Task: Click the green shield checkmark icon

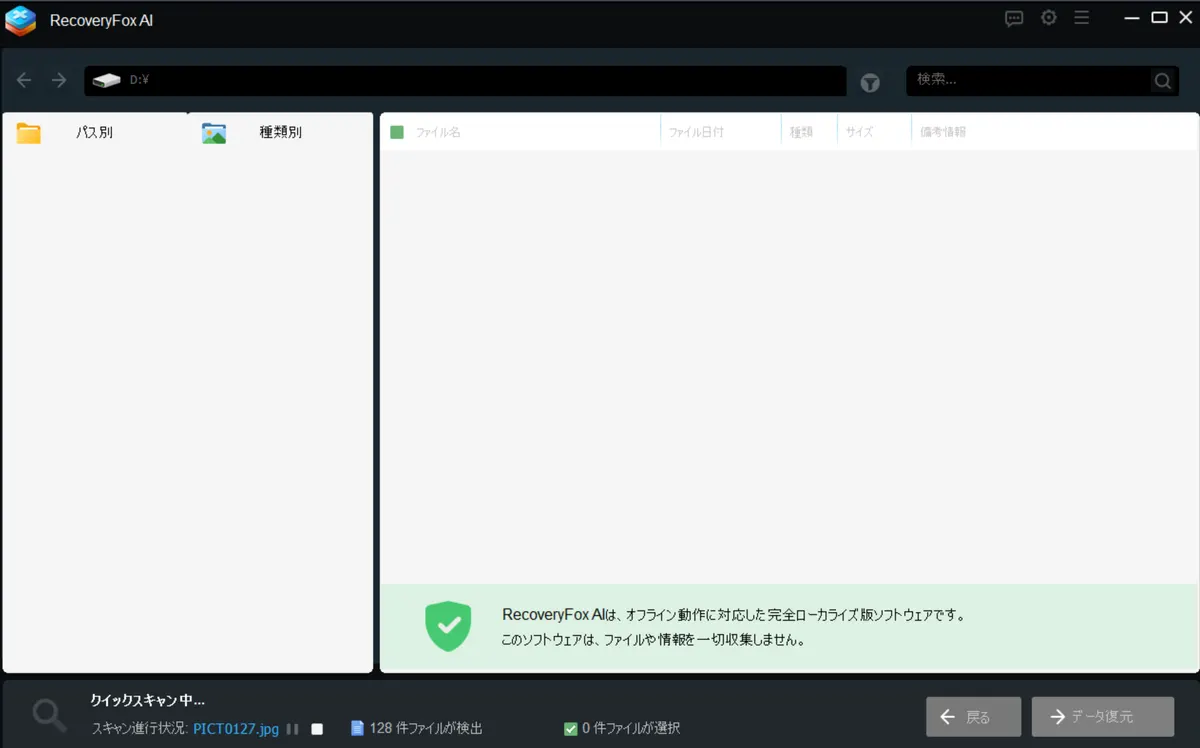Action: [x=448, y=627]
